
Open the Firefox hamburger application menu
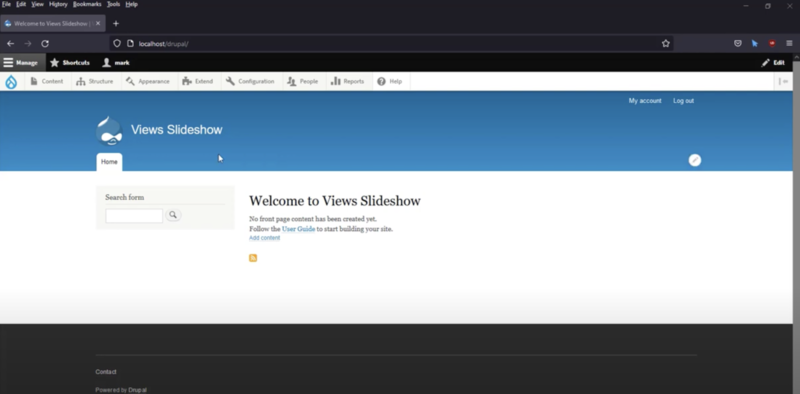[x=789, y=44]
